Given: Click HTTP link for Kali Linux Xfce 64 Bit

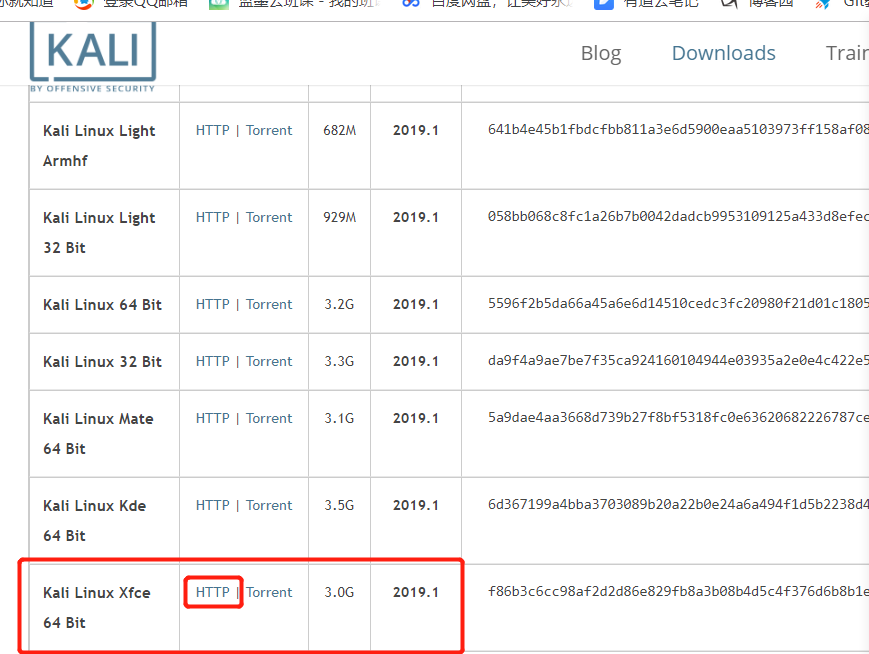Looking at the screenshot, I should coord(212,592).
